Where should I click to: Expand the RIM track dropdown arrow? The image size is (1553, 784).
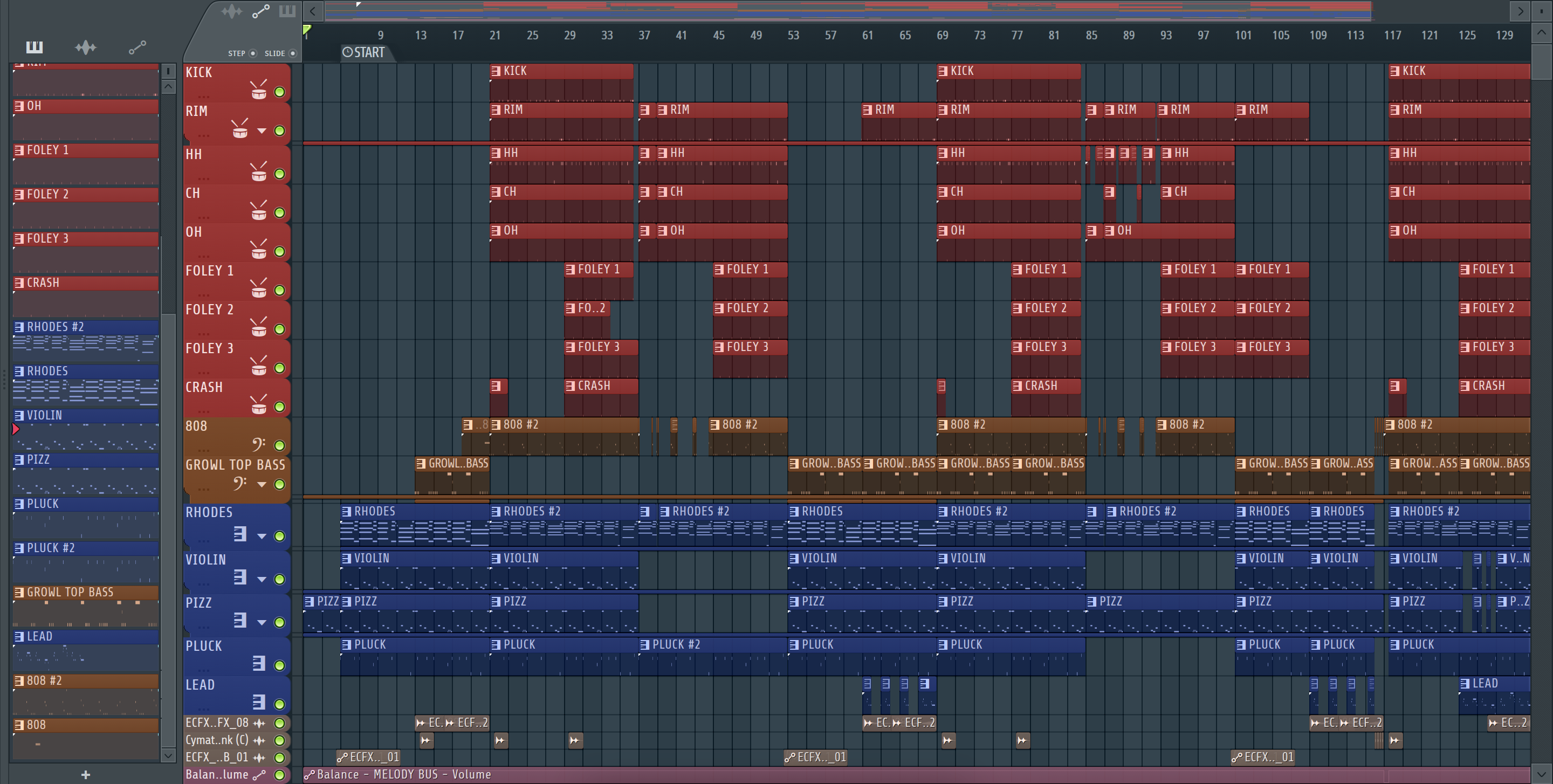point(262,131)
